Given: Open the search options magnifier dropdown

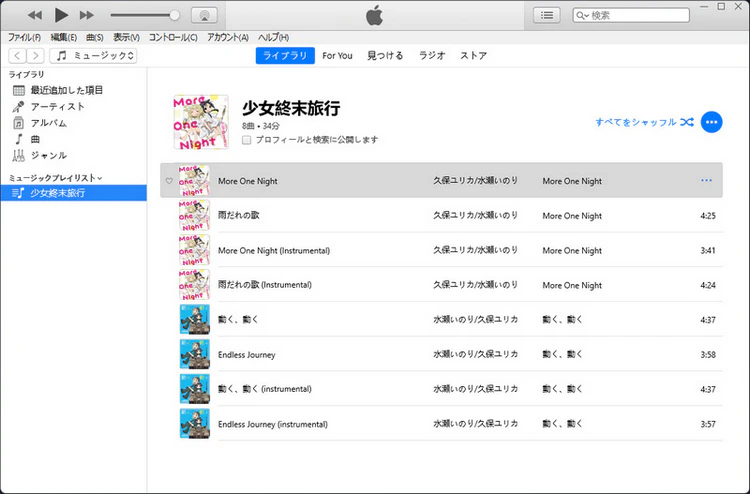Looking at the screenshot, I should point(582,15).
